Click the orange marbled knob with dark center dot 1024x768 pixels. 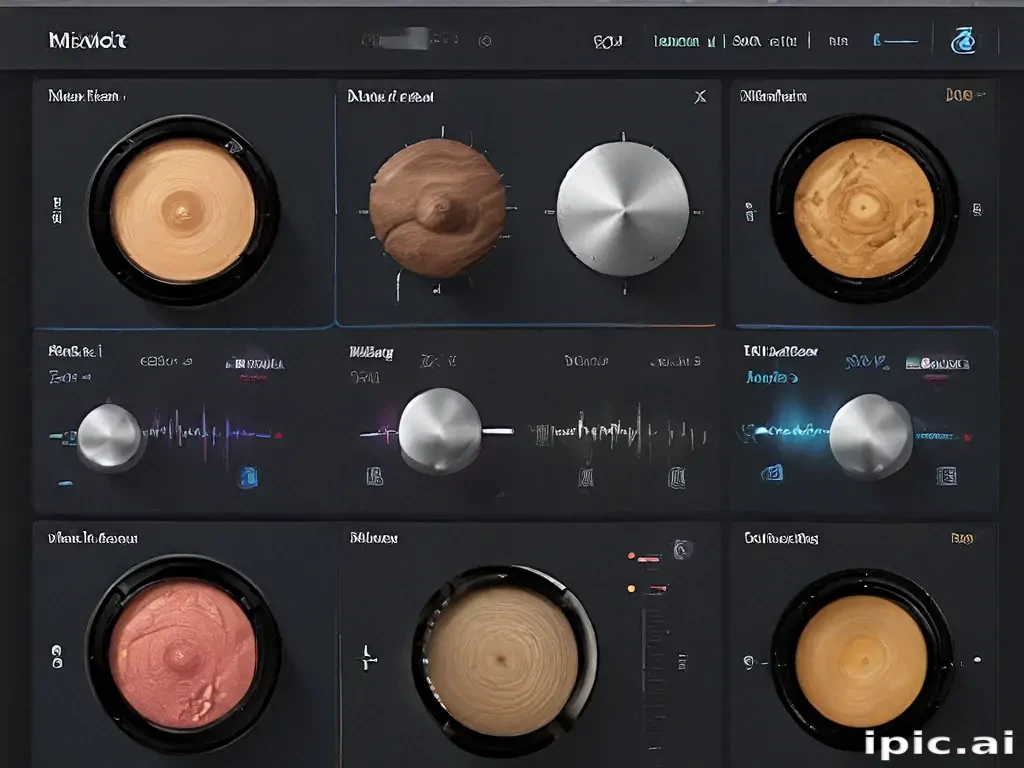863,208
